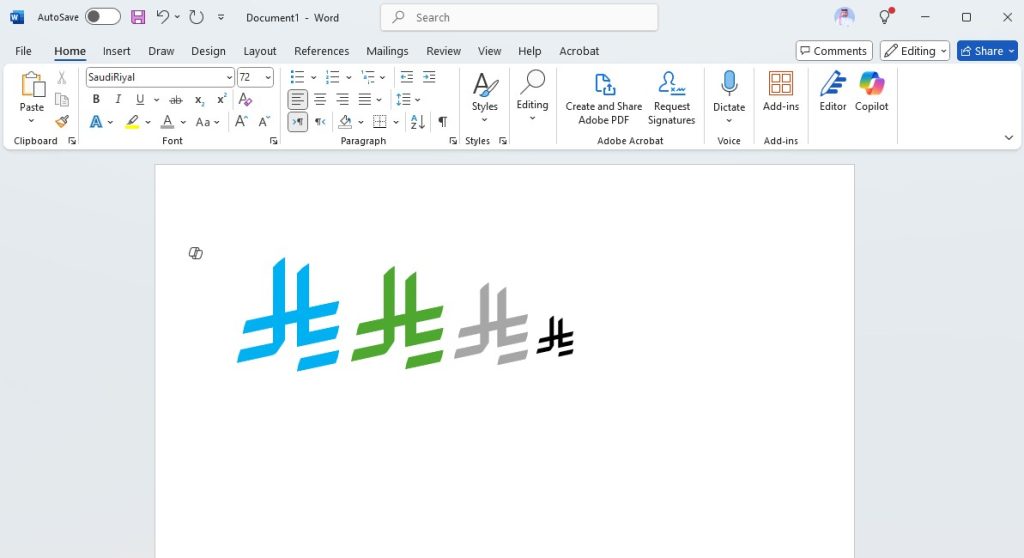Click the Comments button

click(833, 51)
